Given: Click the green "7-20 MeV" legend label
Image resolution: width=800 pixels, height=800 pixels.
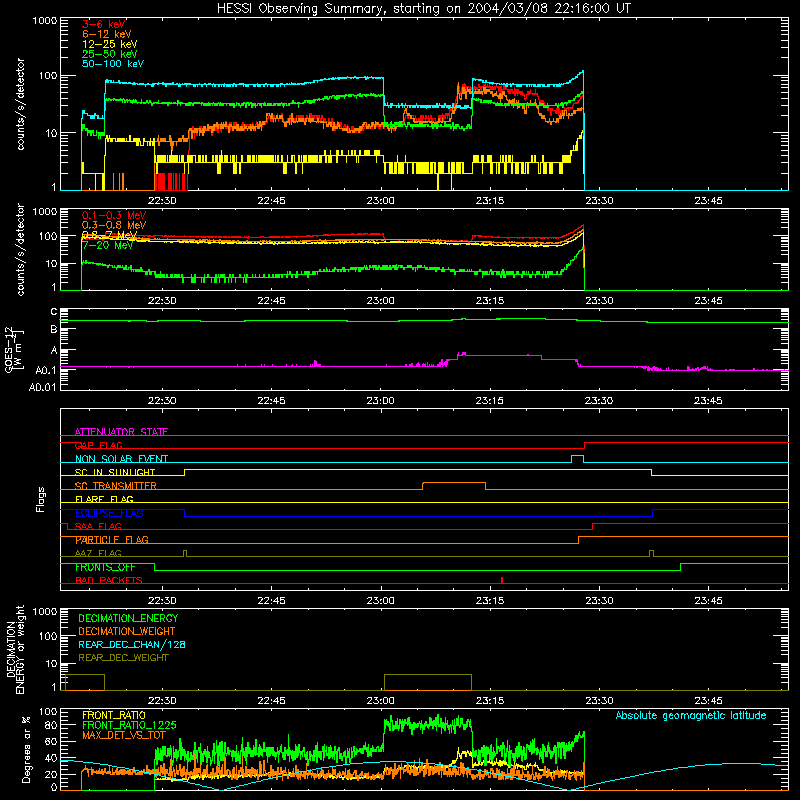Looking at the screenshot, I should 108,245.
